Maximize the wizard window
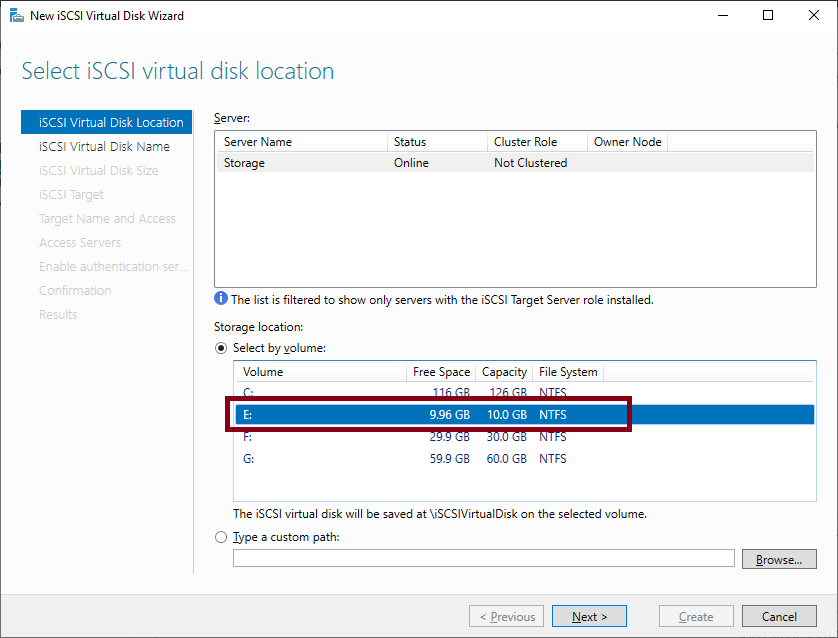This screenshot has width=838, height=638. [x=768, y=15]
